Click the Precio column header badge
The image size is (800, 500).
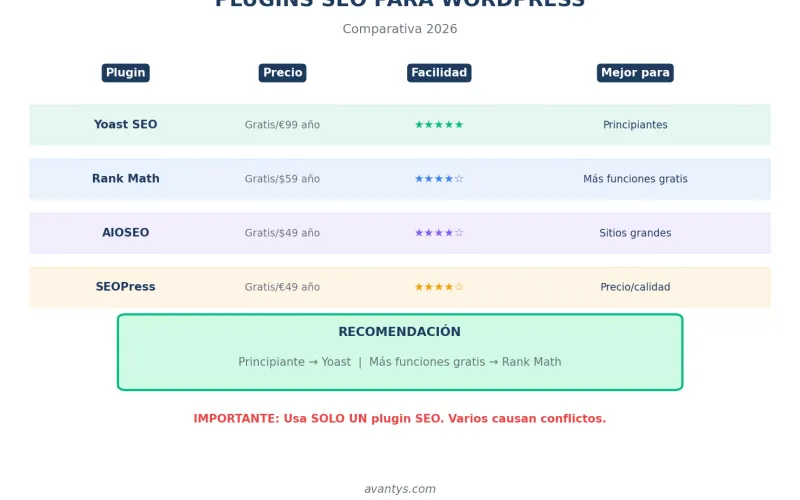[x=282, y=73]
